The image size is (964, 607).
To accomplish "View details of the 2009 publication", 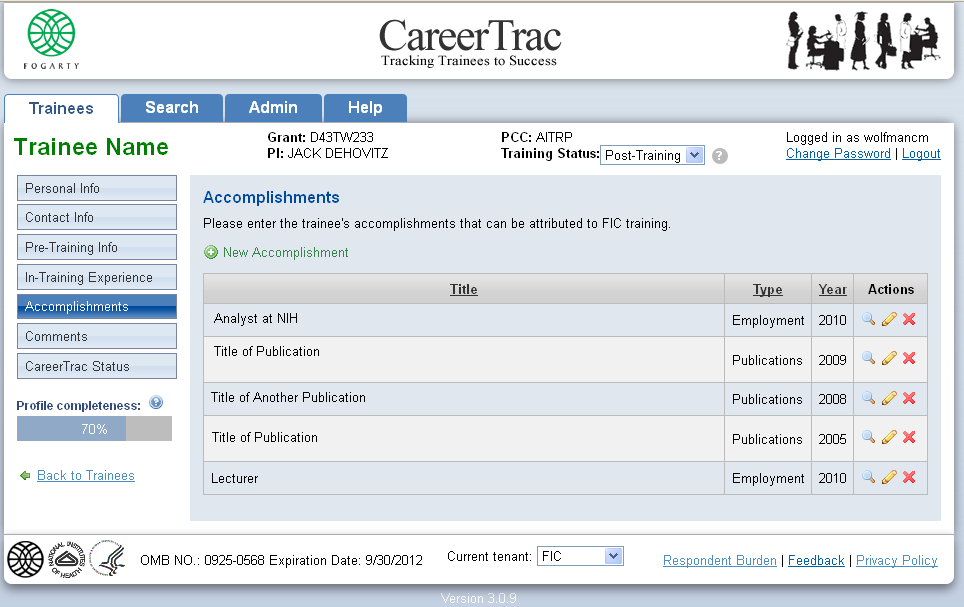I will pos(868,358).
